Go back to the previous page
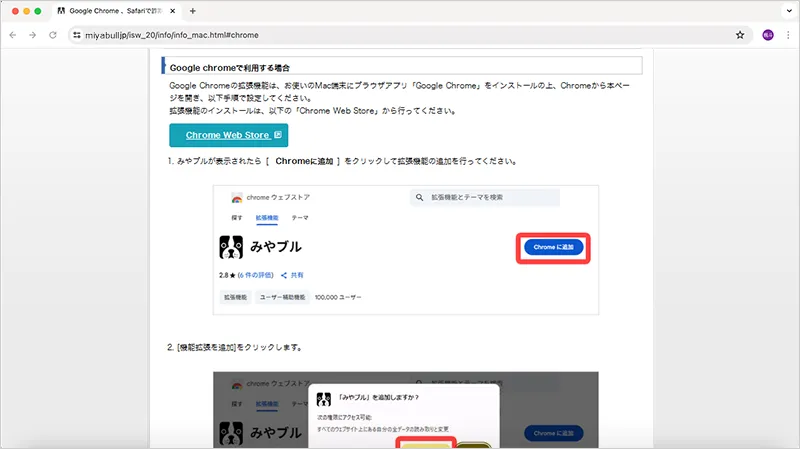800x449 pixels. pyautogui.click(x=13, y=35)
